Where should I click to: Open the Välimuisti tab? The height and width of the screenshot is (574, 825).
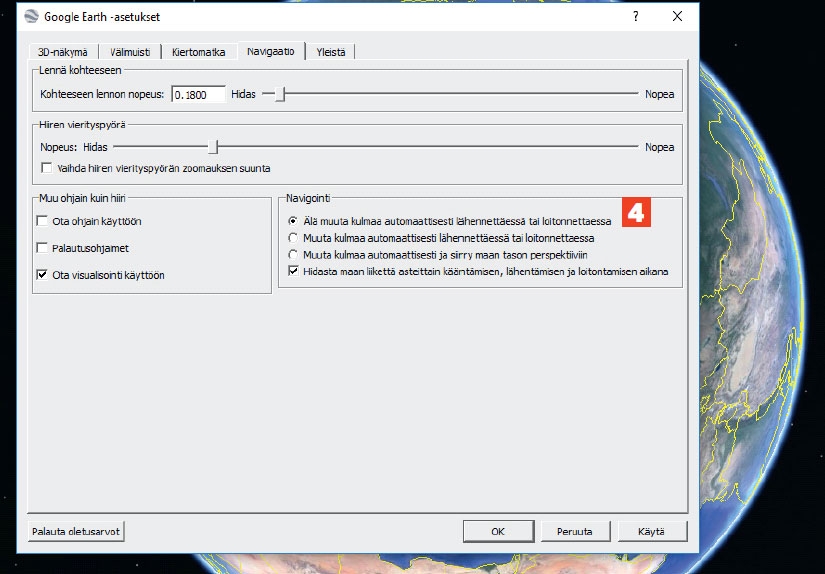click(x=130, y=52)
